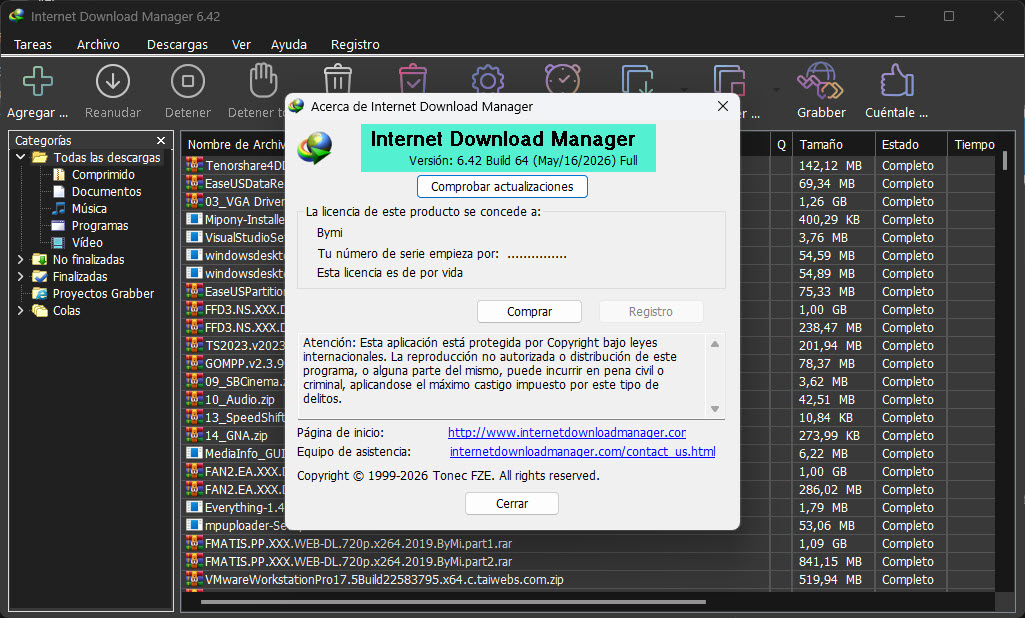This screenshot has height=618, width=1025.
Task: Click the 519,94 MB size cell
Action: coord(830,579)
